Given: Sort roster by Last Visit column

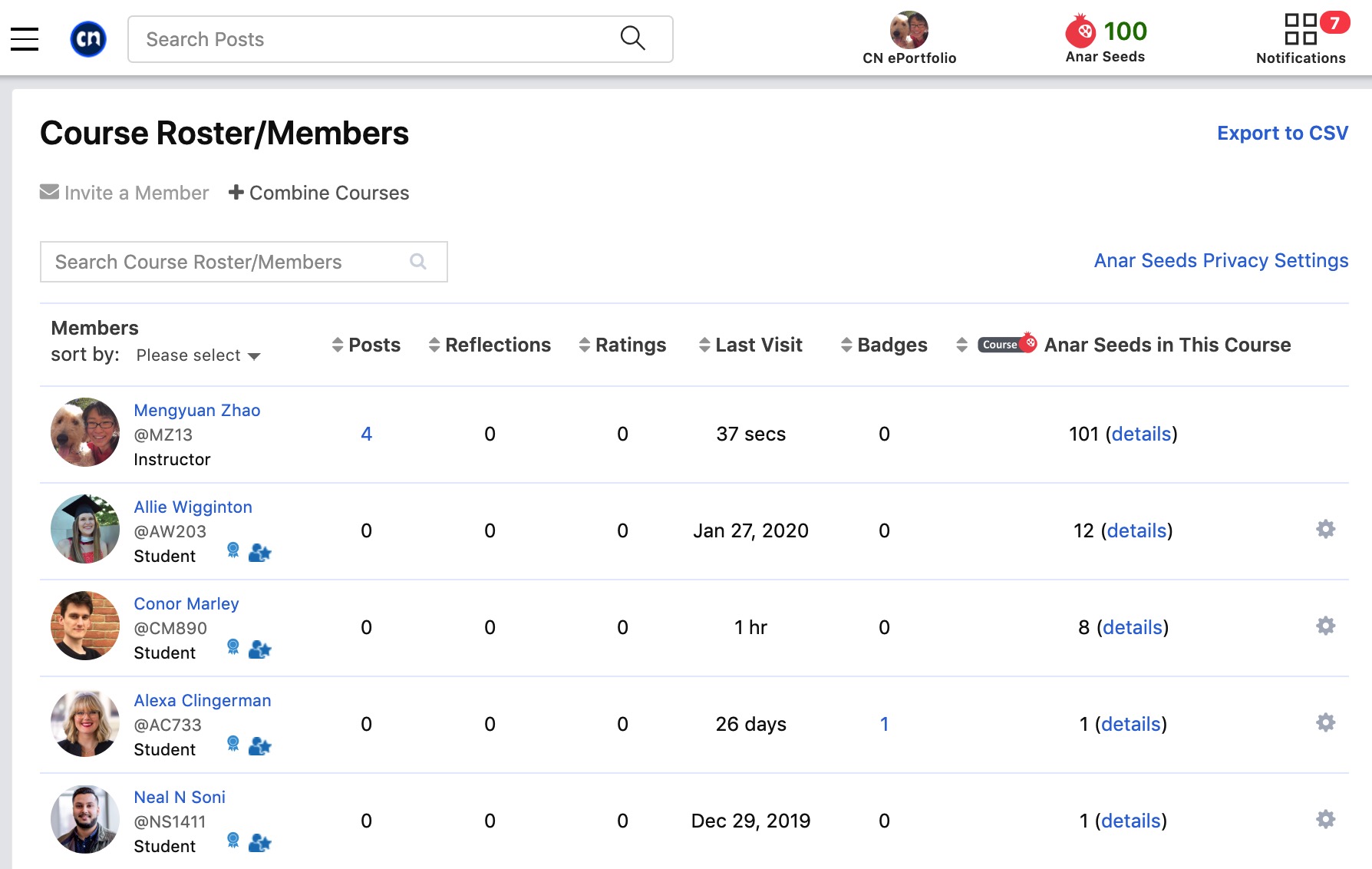Looking at the screenshot, I should 750,345.
